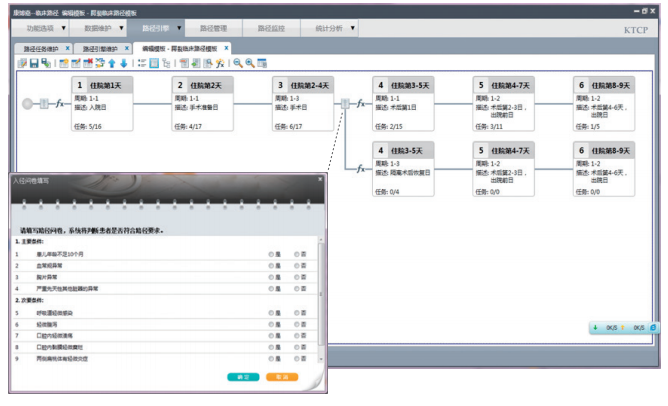Select 是 for question 1 about infant age
Image resolution: width=668 pixels, height=406 pixels.
tap(271, 255)
